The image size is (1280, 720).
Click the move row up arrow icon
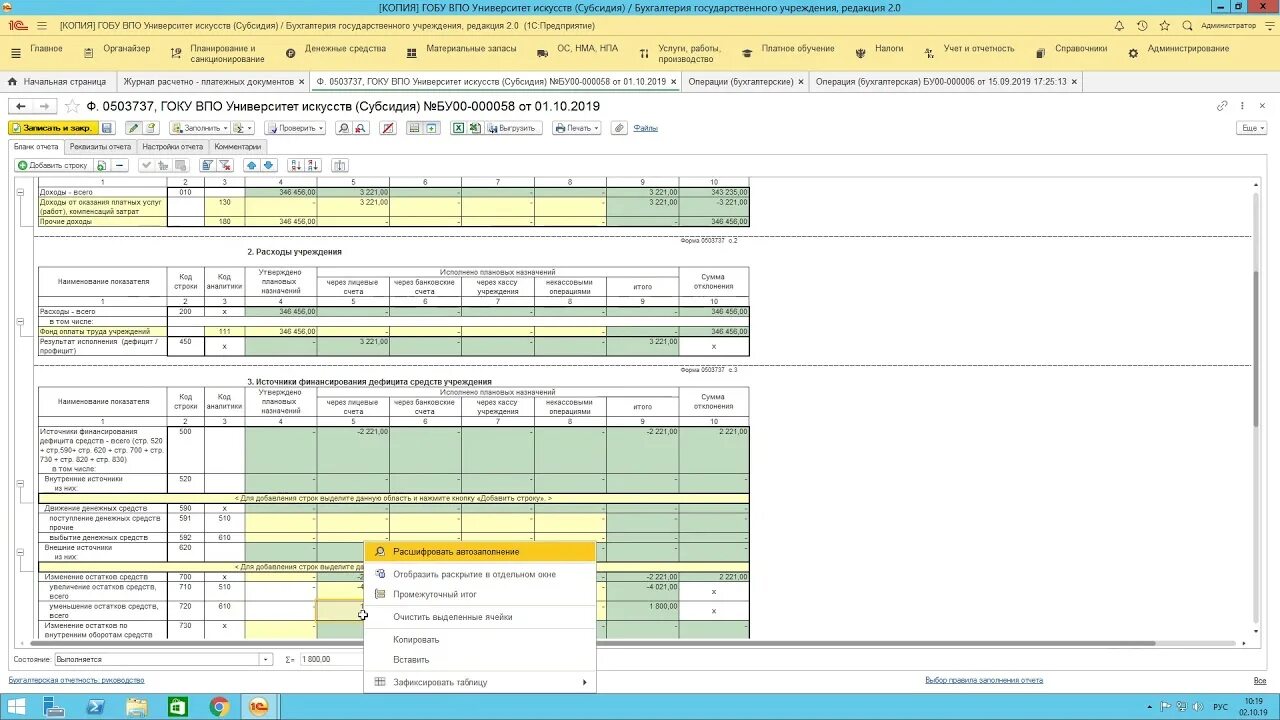pyautogui.click(x=251, y=165)
